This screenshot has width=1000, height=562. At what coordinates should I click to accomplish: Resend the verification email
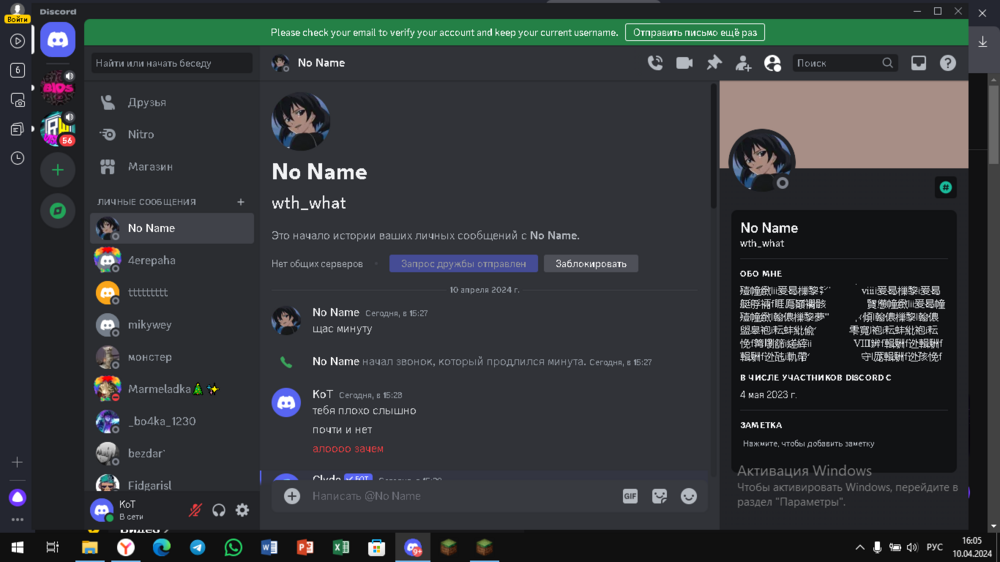pyautogui.click(x=695, y=32)
